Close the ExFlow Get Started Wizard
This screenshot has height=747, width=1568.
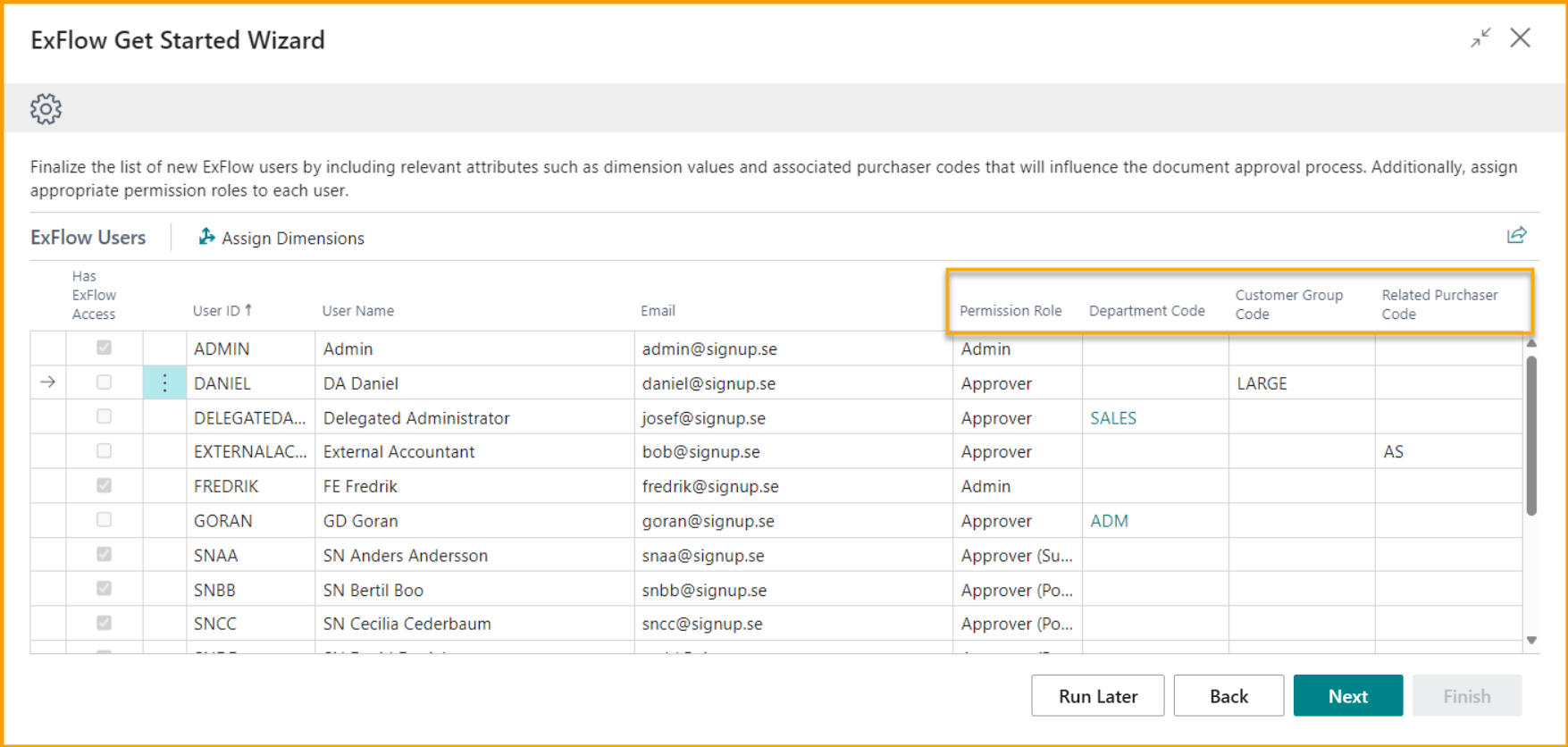1520,38
